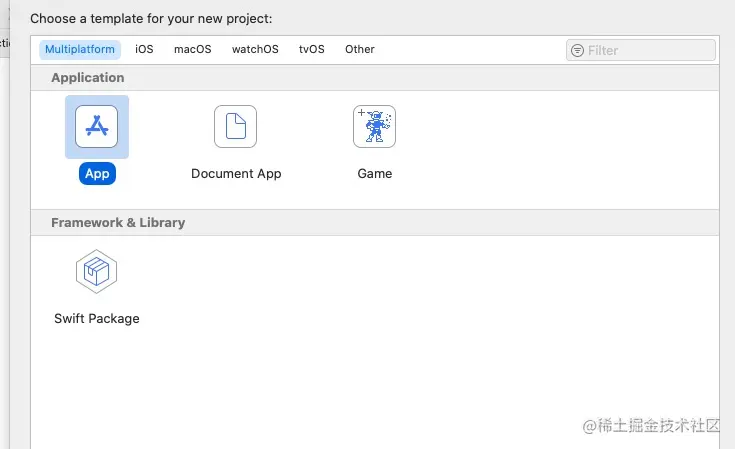Click the Game label text
Screen dimensions: 735x449
point(375,173)
